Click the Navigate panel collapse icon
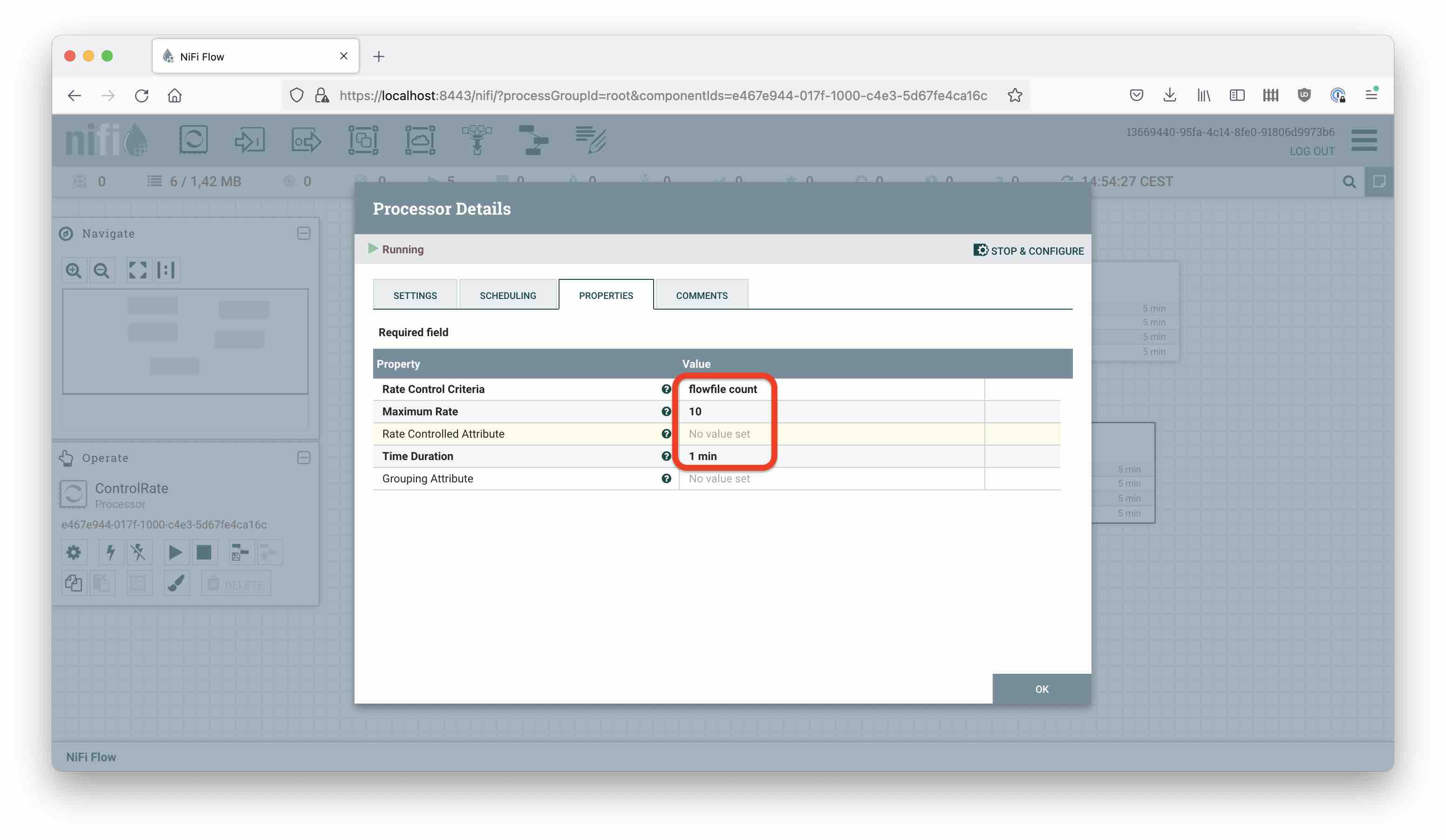Image resolution: width=1446 pixels, height=840 pixels. pyautogui.click(x=304, y=233)
